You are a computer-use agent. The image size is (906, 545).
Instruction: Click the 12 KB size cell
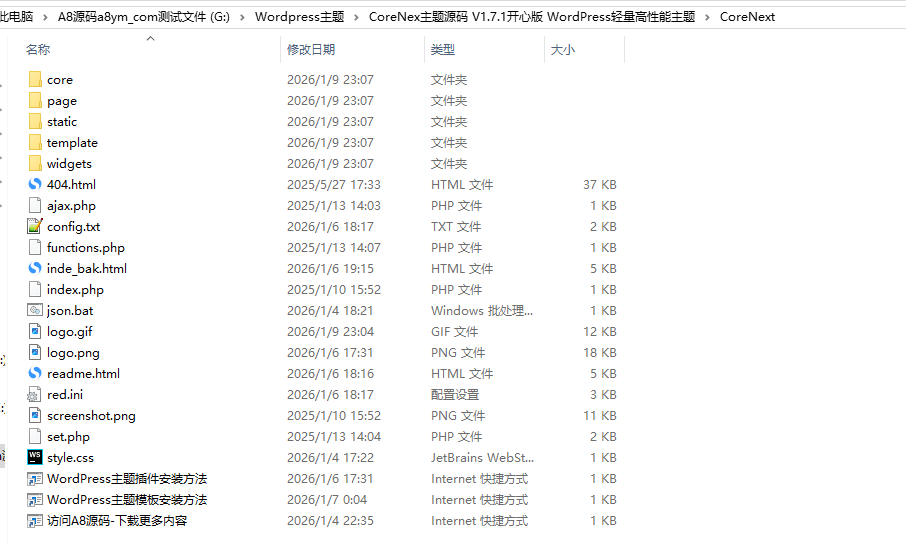pyautogui.click(x=600, y=332)
